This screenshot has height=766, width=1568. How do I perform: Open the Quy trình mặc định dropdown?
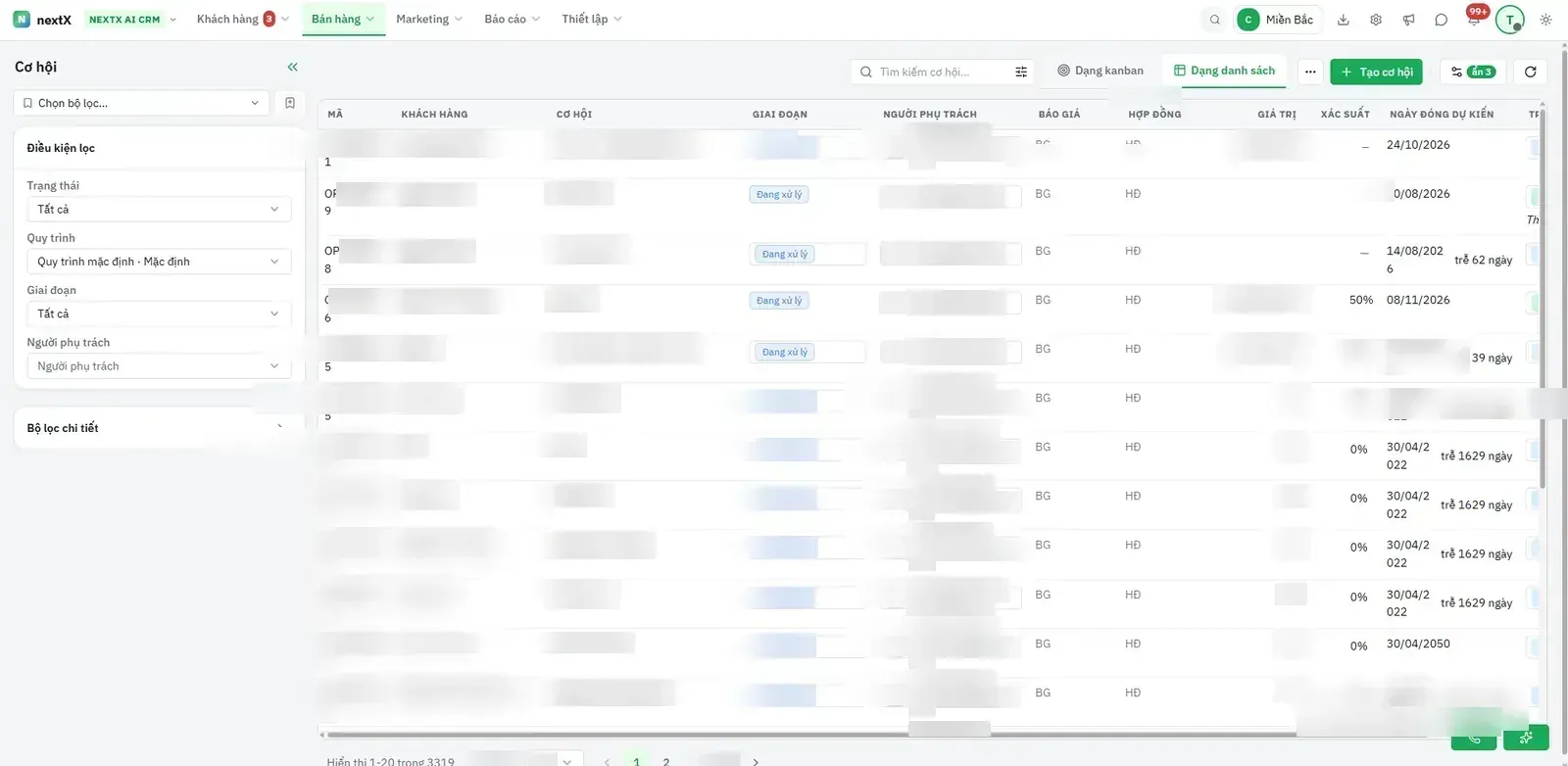click(x=159, y=262)
